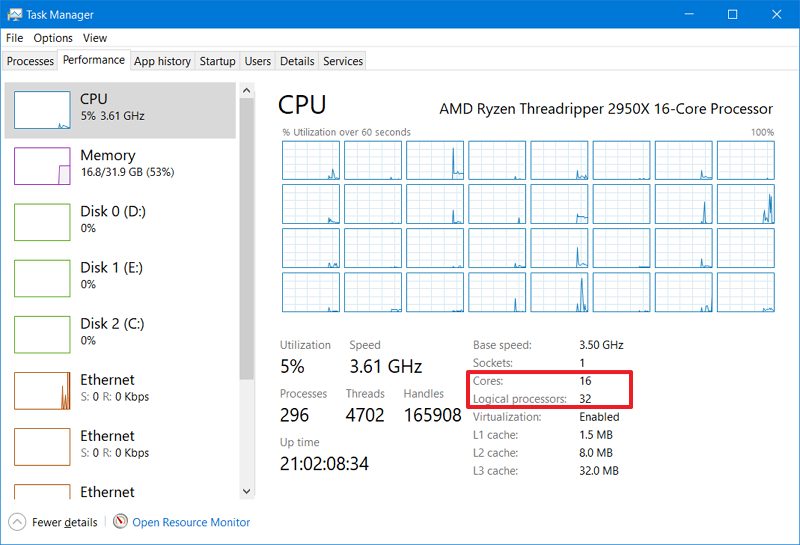Image resolution: width=800 pixels, height=545 pixels.
Task: Select the Ethernet item with activity spike graph
Action: [120, 390]
